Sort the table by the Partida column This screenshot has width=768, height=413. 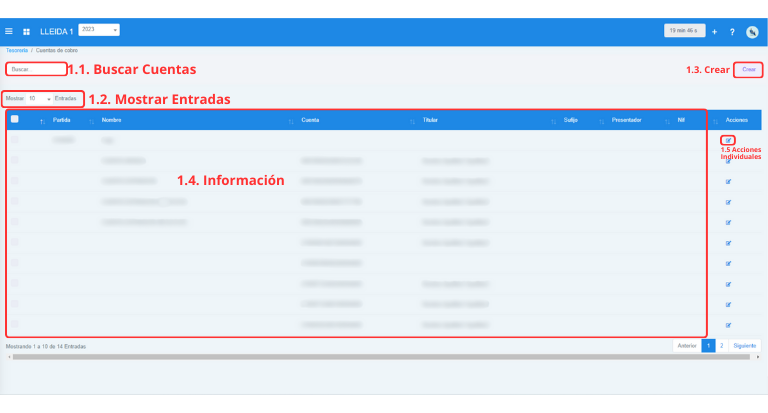pyautogui.click(x=62, y=120)
